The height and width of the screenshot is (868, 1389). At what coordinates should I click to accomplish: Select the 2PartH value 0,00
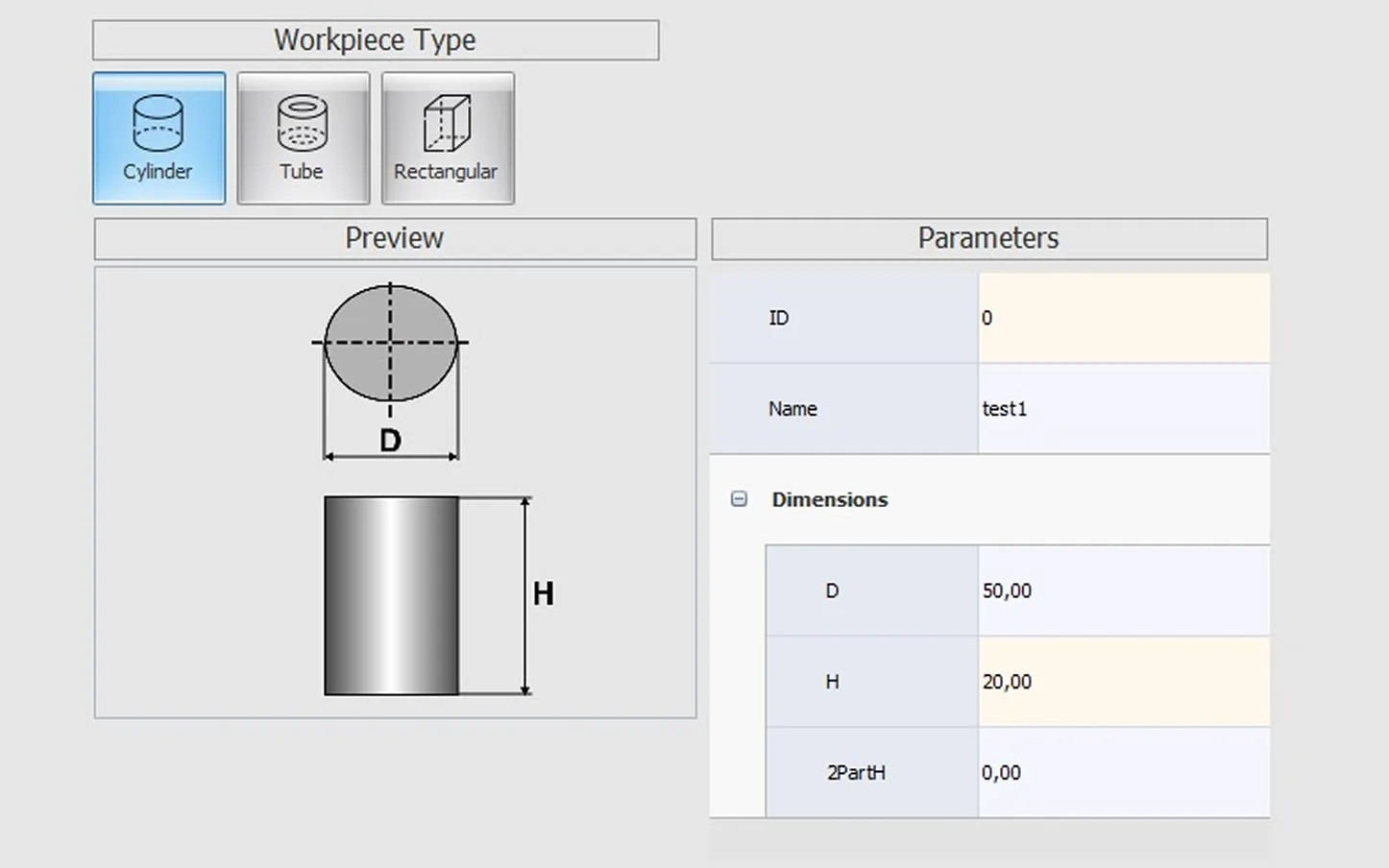(1122, 773)
